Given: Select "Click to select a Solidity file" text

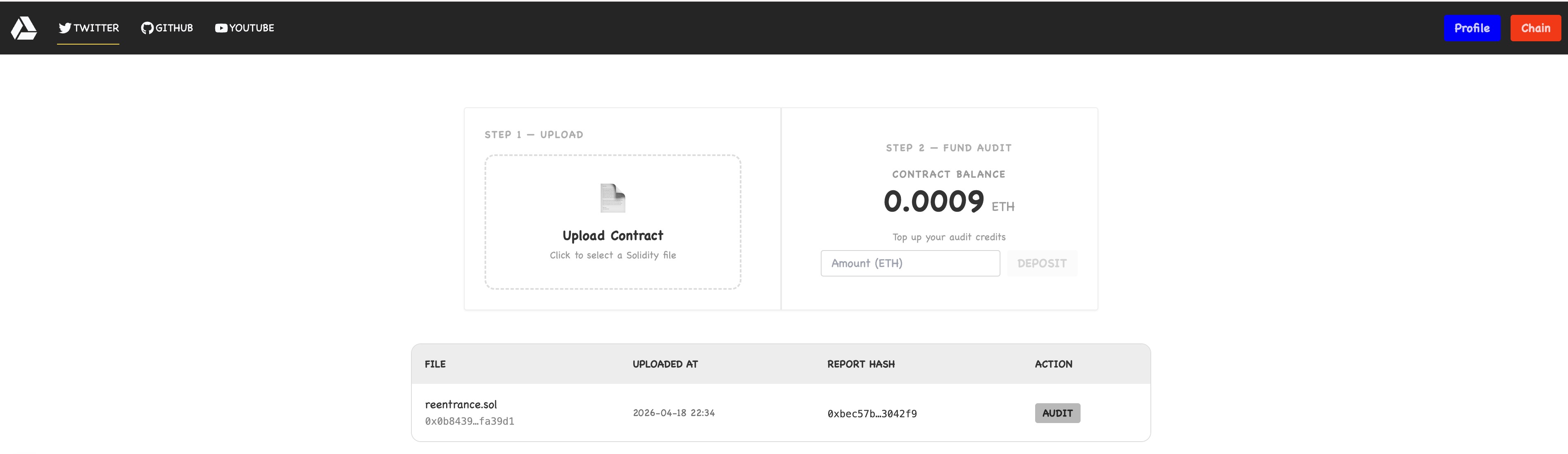Looking at the screenshot, I should click(x=612, y=255).
